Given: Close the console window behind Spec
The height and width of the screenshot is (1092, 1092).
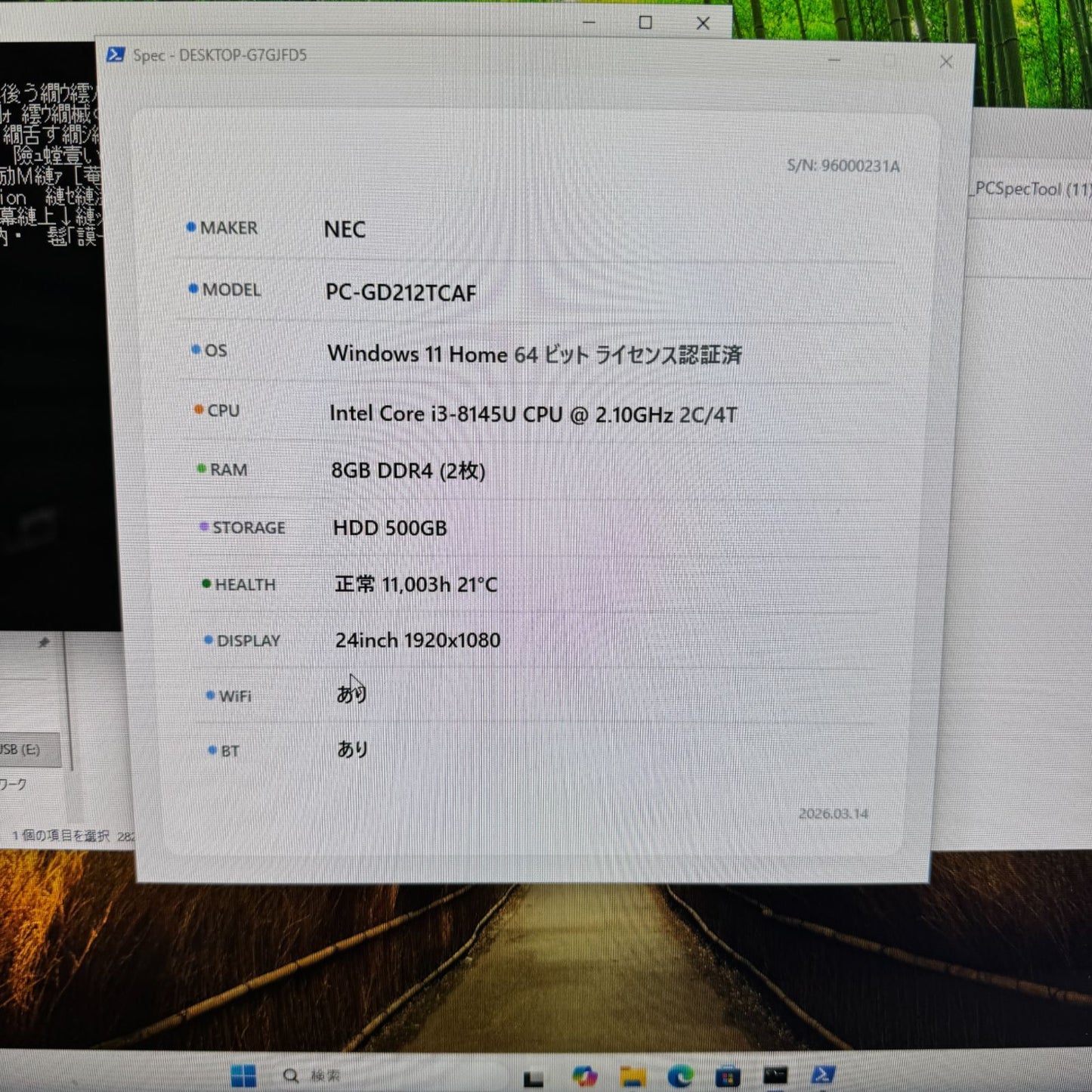Looking at the screenshot, I should coord(703,23).
